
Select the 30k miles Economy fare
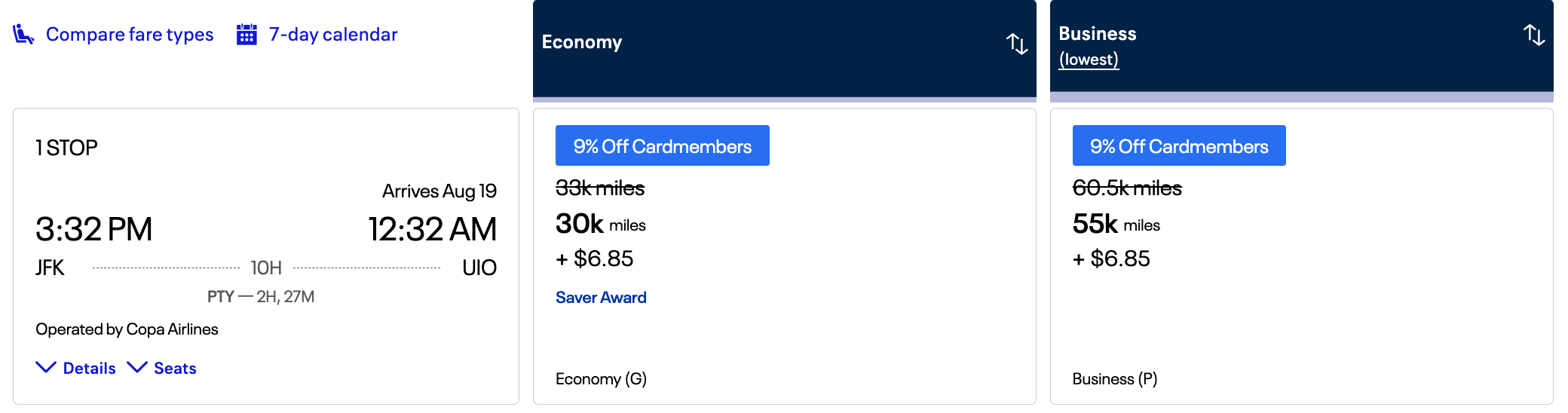click(x=600, y=225)
